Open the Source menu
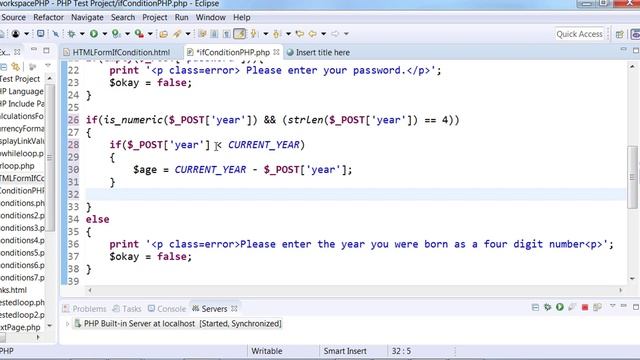The image size is (640, 360). (x=13, y=18)
